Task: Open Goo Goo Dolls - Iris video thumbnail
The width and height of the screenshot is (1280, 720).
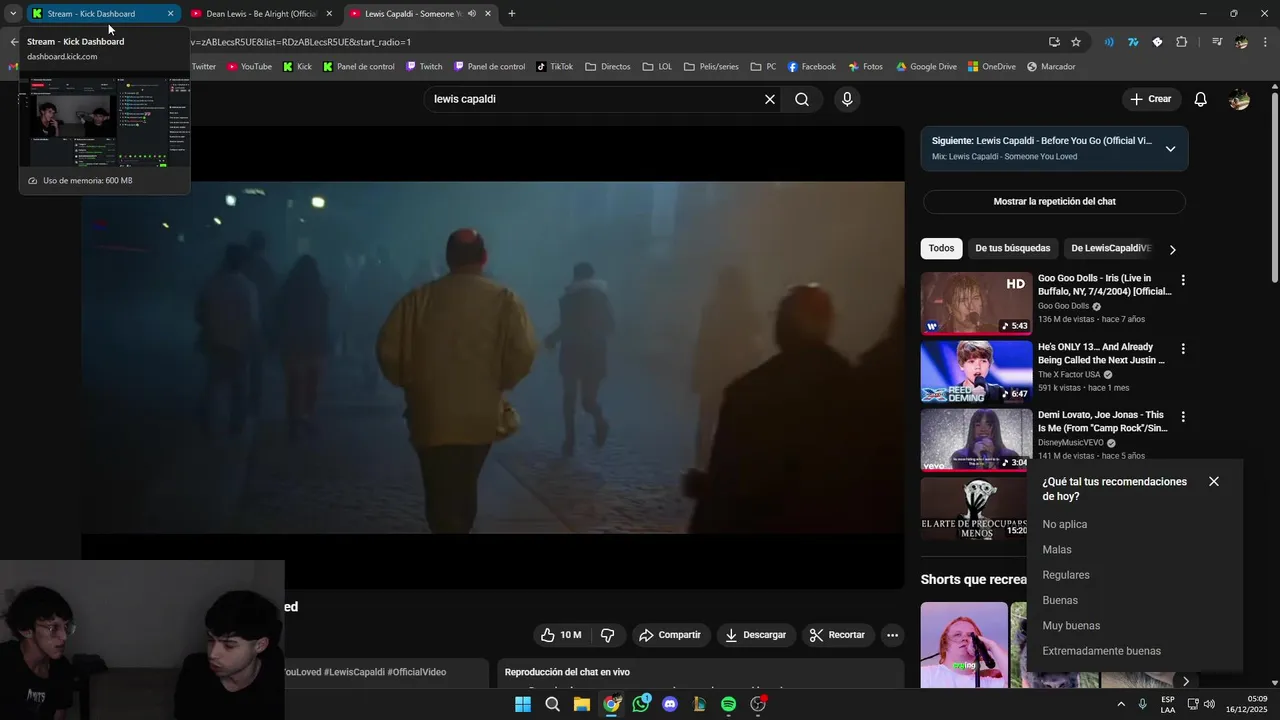Action: (976, 303)
